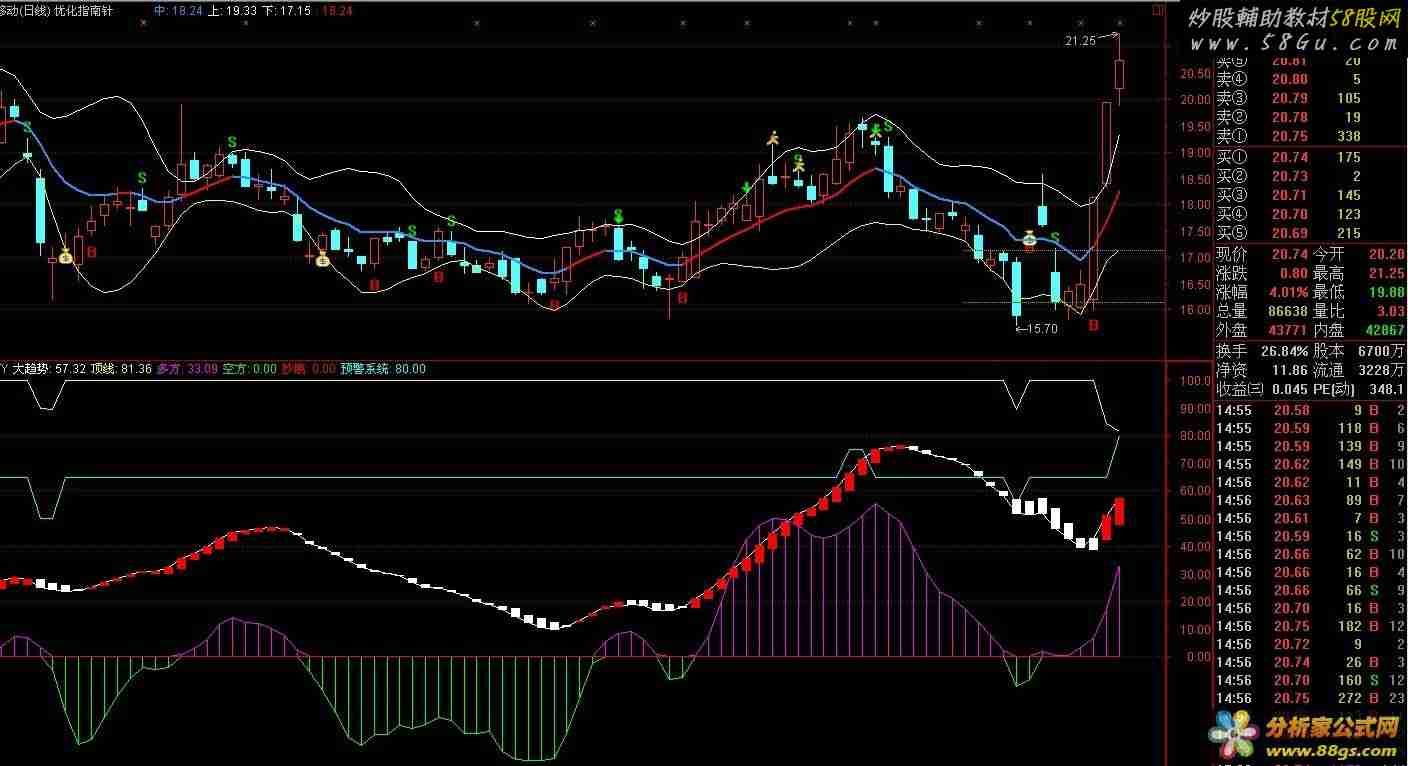Select the 卖③ 20.79 ask row
This screenshot has width=1408, height=766.
1311,98
